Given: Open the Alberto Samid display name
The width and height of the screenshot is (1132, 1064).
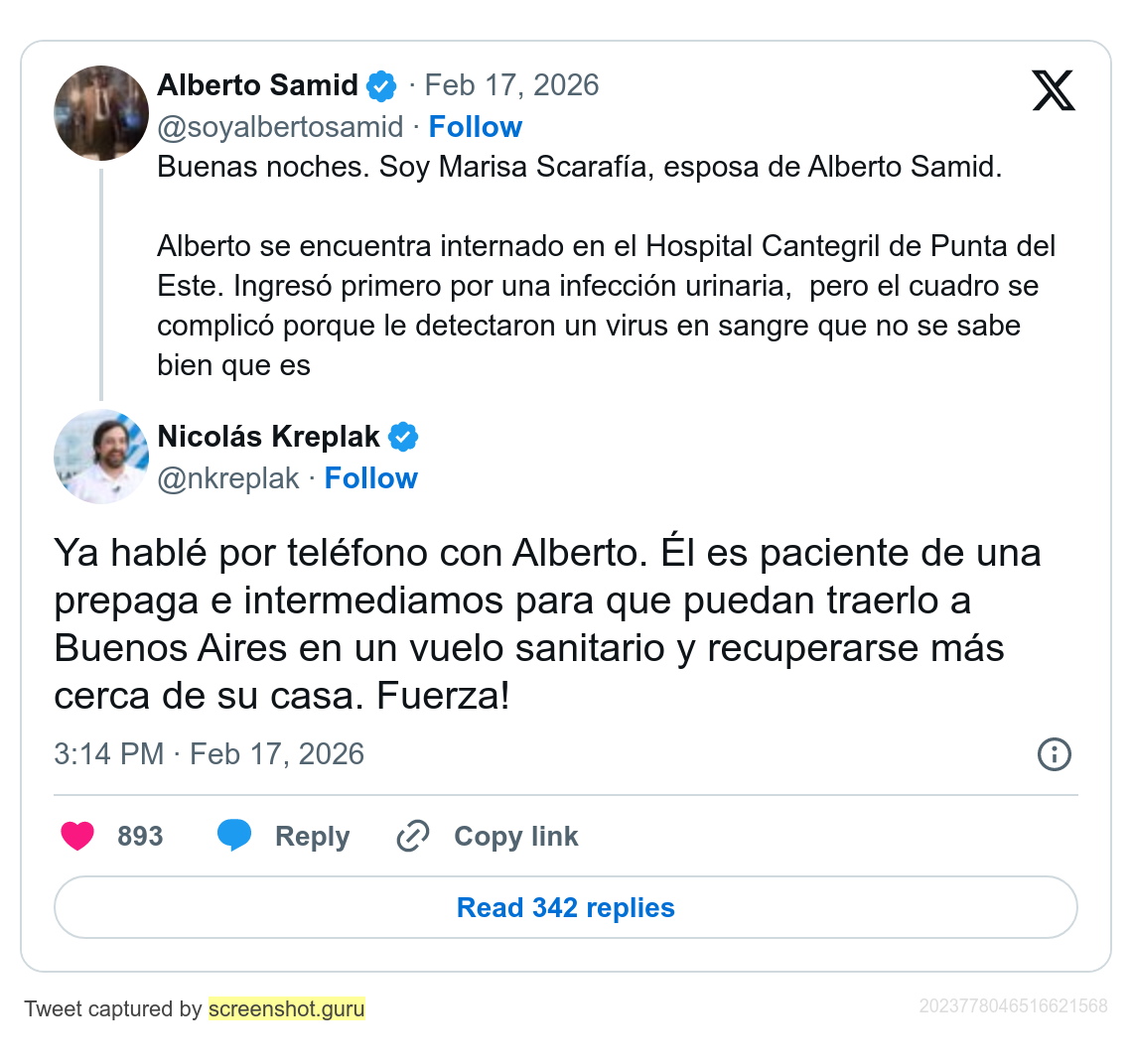Looking at the screenshot, I should (x=258, y=85).
